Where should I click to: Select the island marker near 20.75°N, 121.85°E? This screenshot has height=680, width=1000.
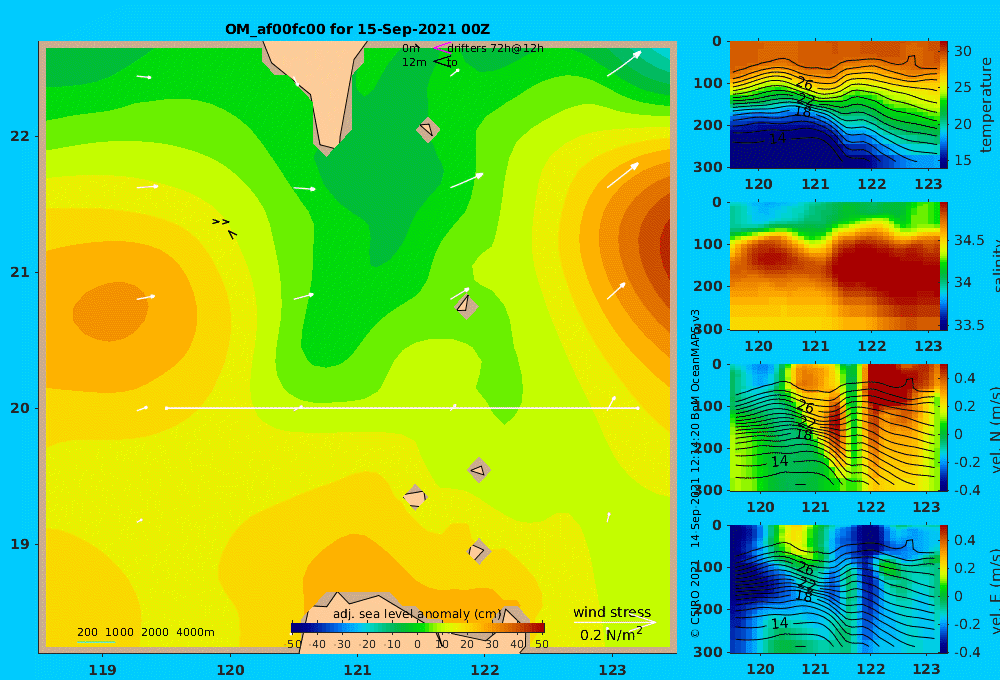pyautogui.click(x=466, y=305)
